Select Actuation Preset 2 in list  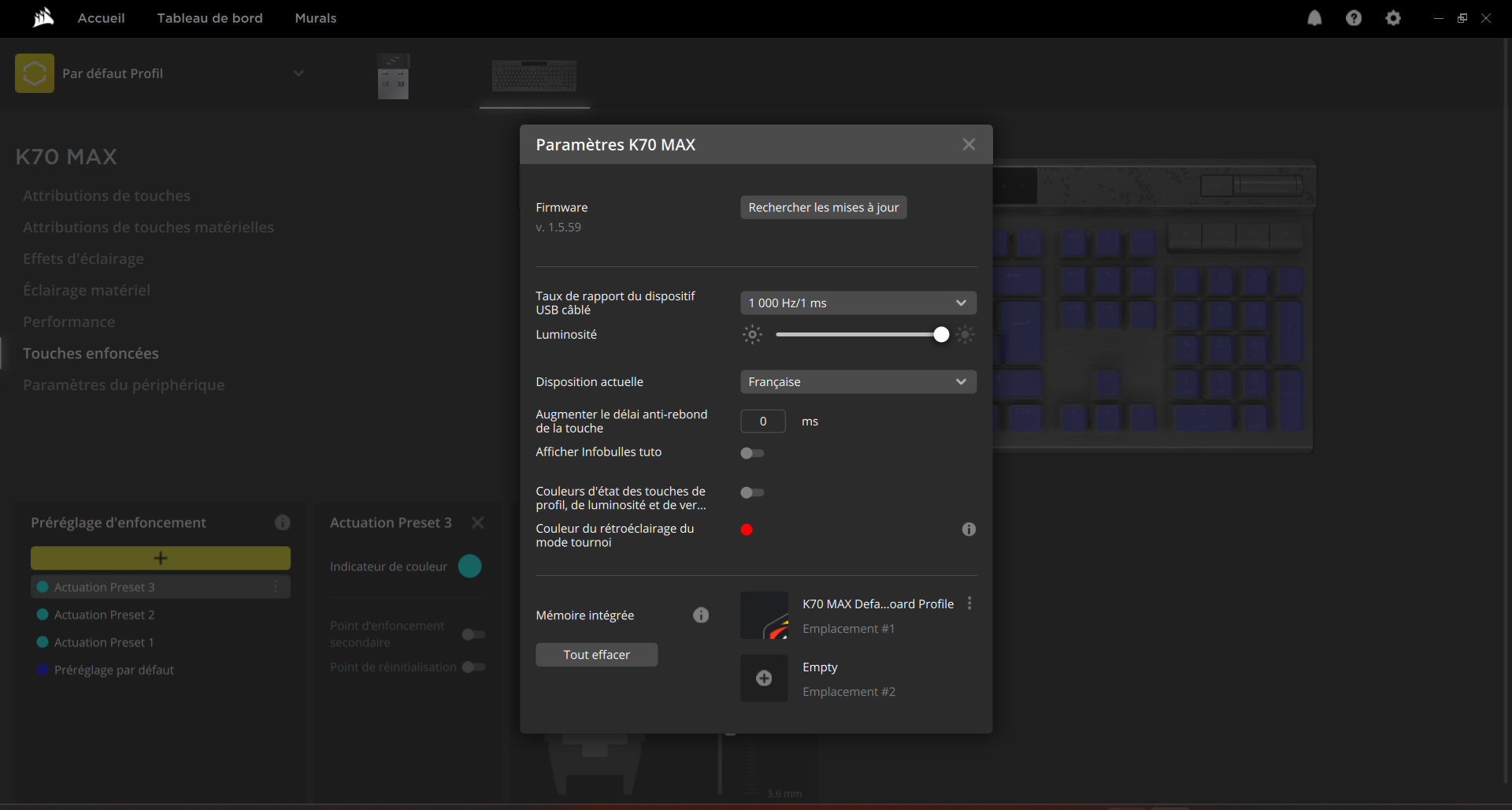pos(104,615)
